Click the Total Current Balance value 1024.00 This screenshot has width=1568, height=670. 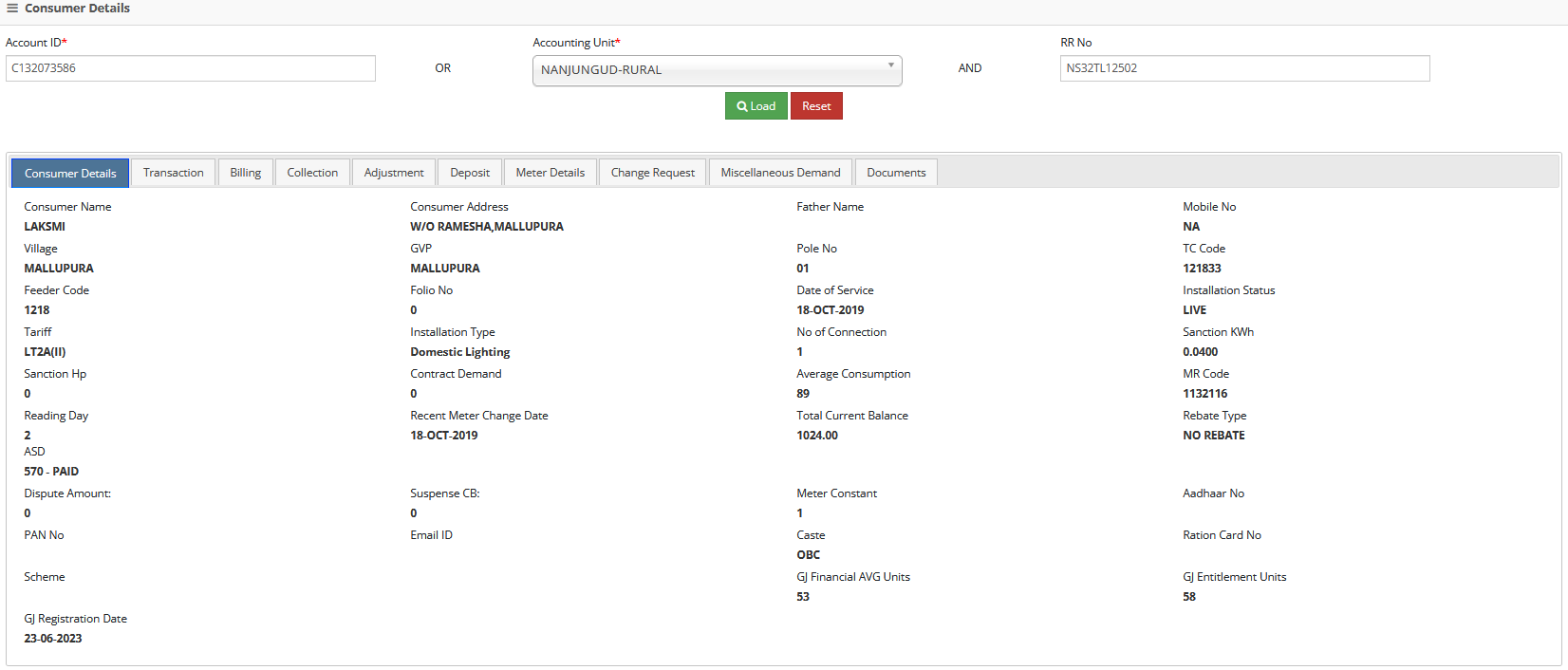point(817,436)
